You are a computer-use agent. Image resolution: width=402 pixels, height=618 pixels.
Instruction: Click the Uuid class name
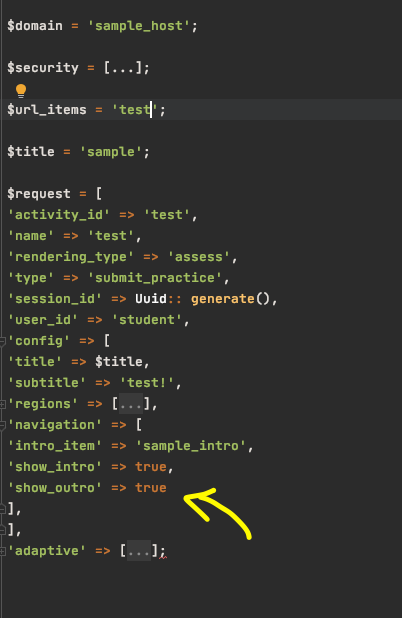click(x=151, y=299)
